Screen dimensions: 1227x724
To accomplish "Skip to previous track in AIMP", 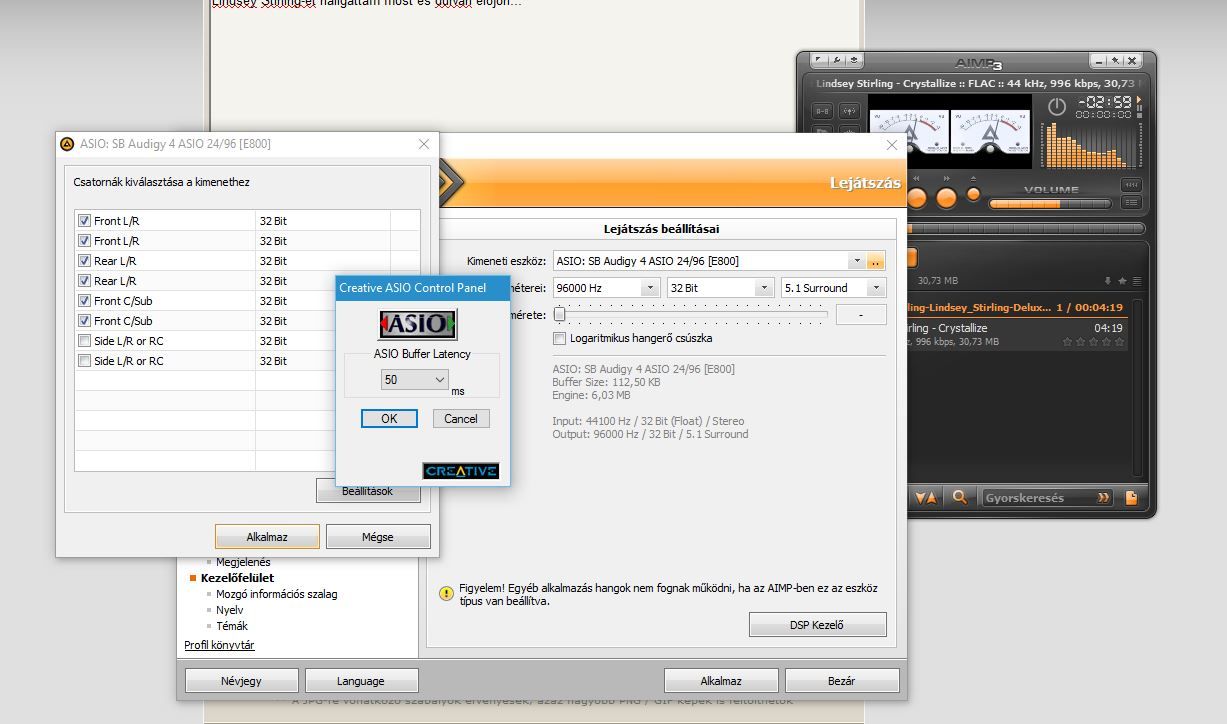I will 916,198.
